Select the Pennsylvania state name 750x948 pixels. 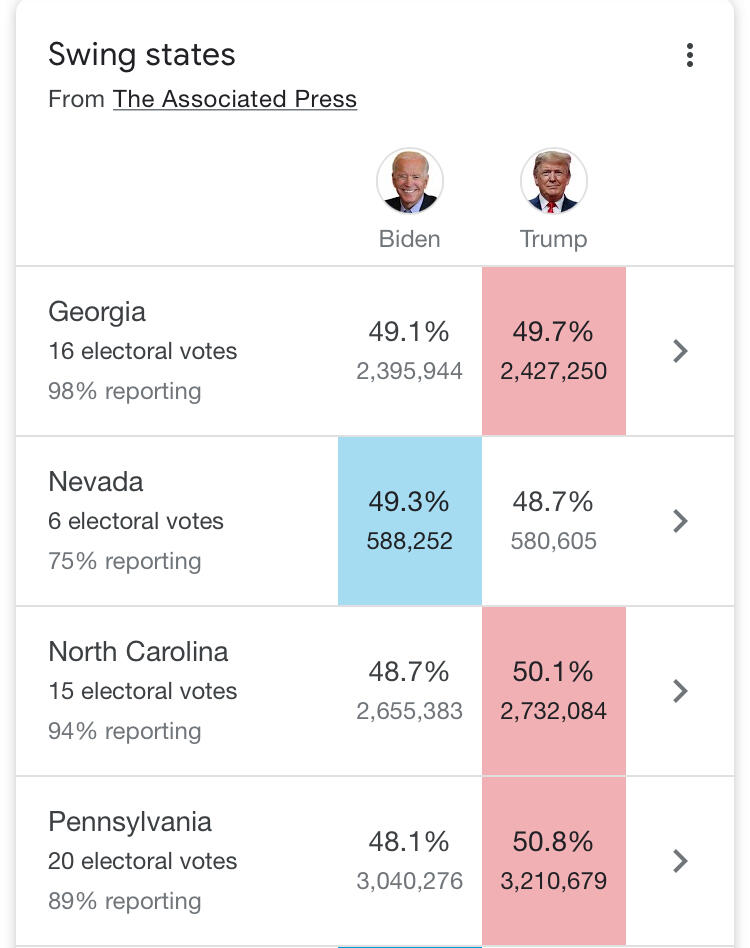click(x=130, y=822)
